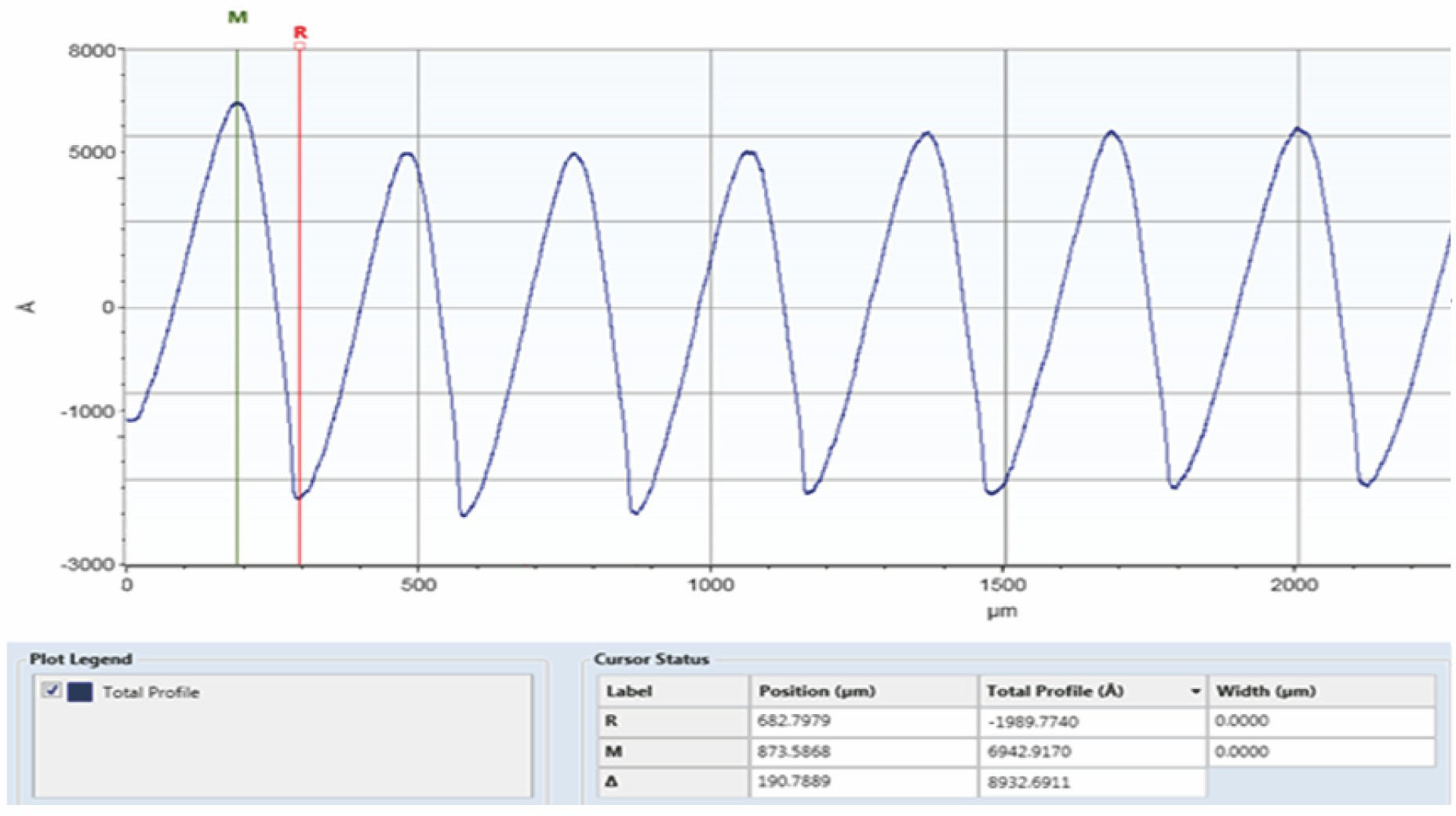This screenshot has width=1456, height=816.
Task: Click M position value 873.5868
Action: (794, 752)
